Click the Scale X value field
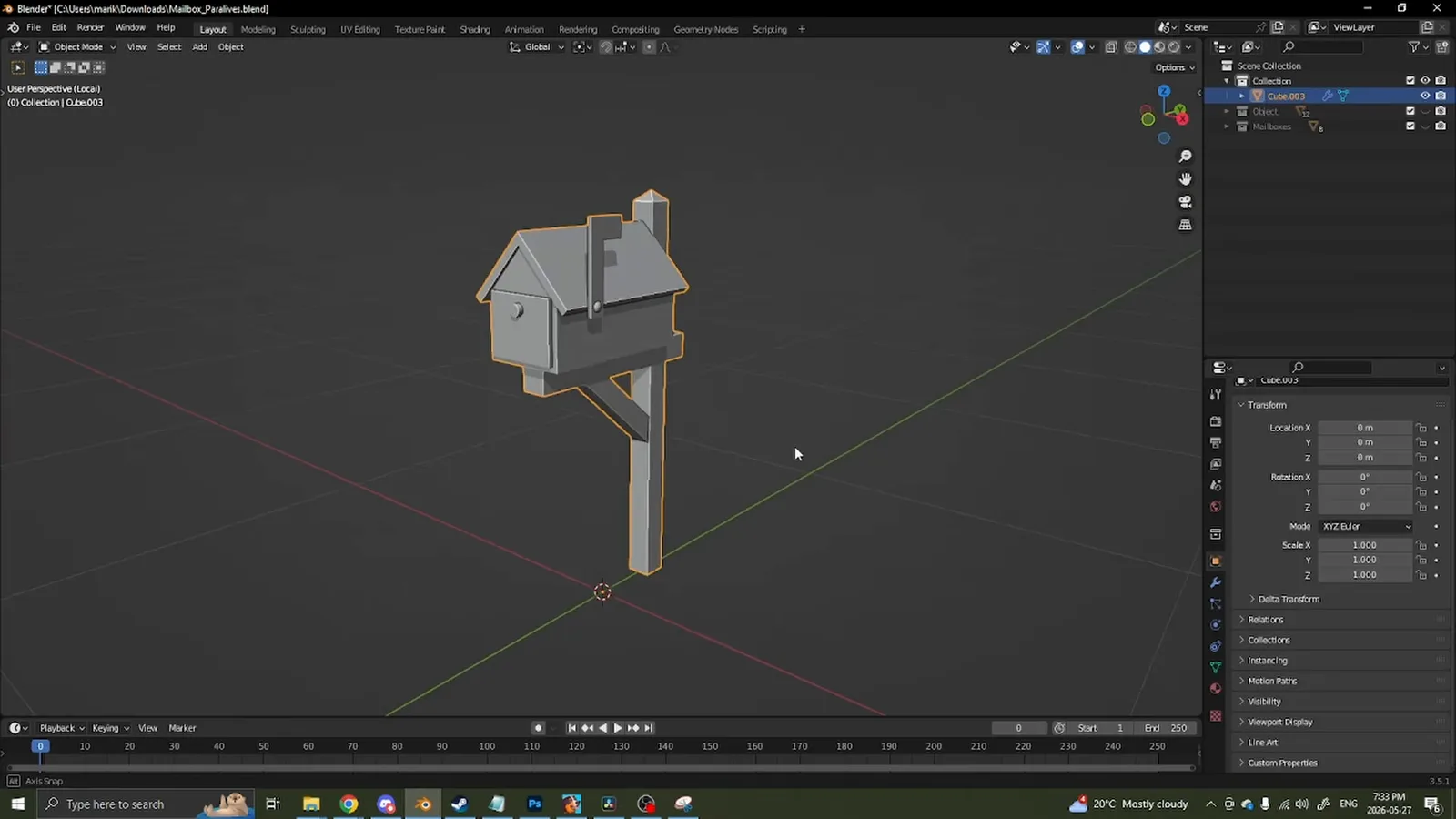 tap(1365, 545)
